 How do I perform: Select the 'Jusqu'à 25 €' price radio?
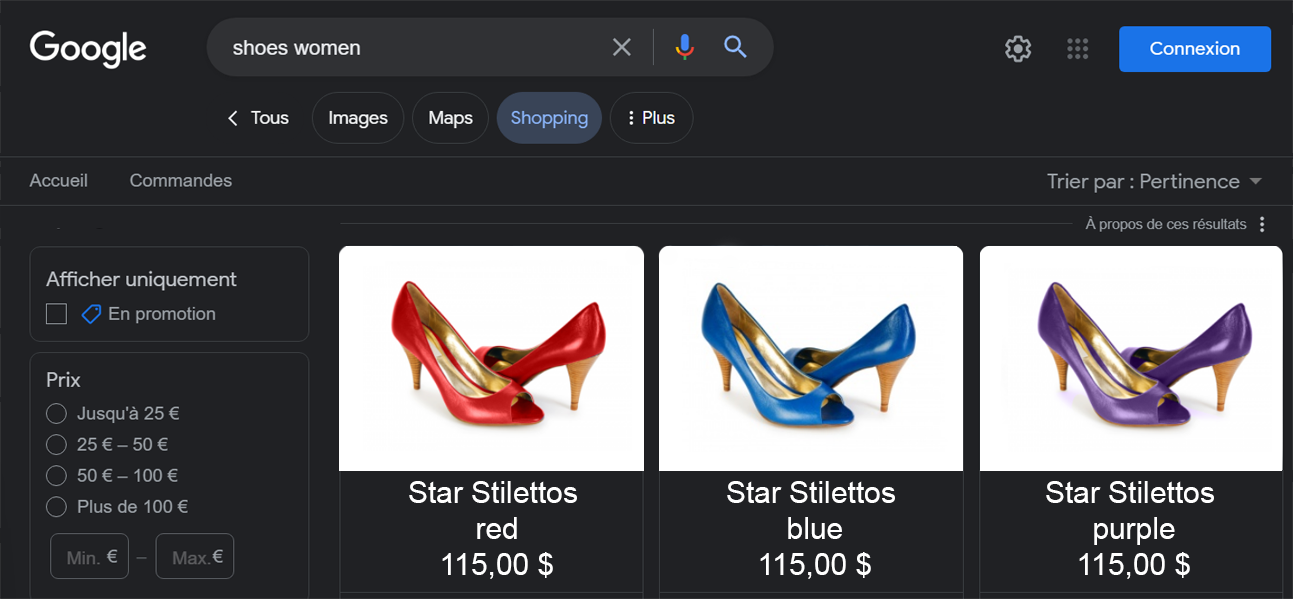point(57,413)
